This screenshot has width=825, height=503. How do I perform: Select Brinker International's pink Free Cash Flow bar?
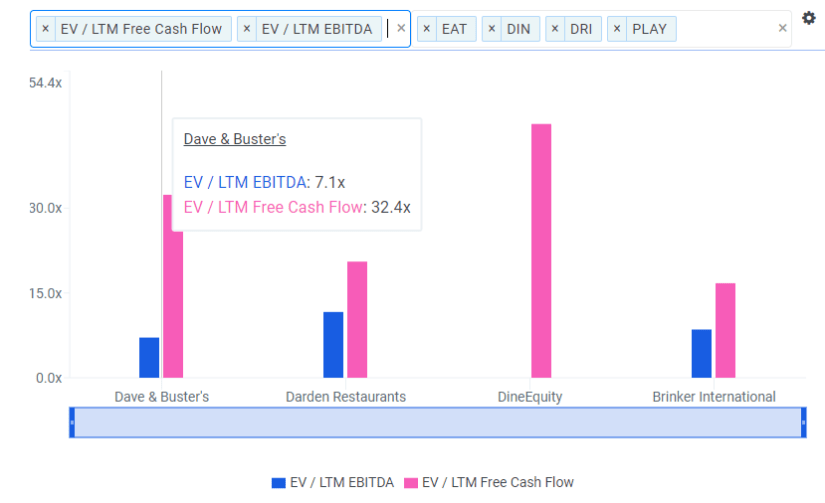725,330
